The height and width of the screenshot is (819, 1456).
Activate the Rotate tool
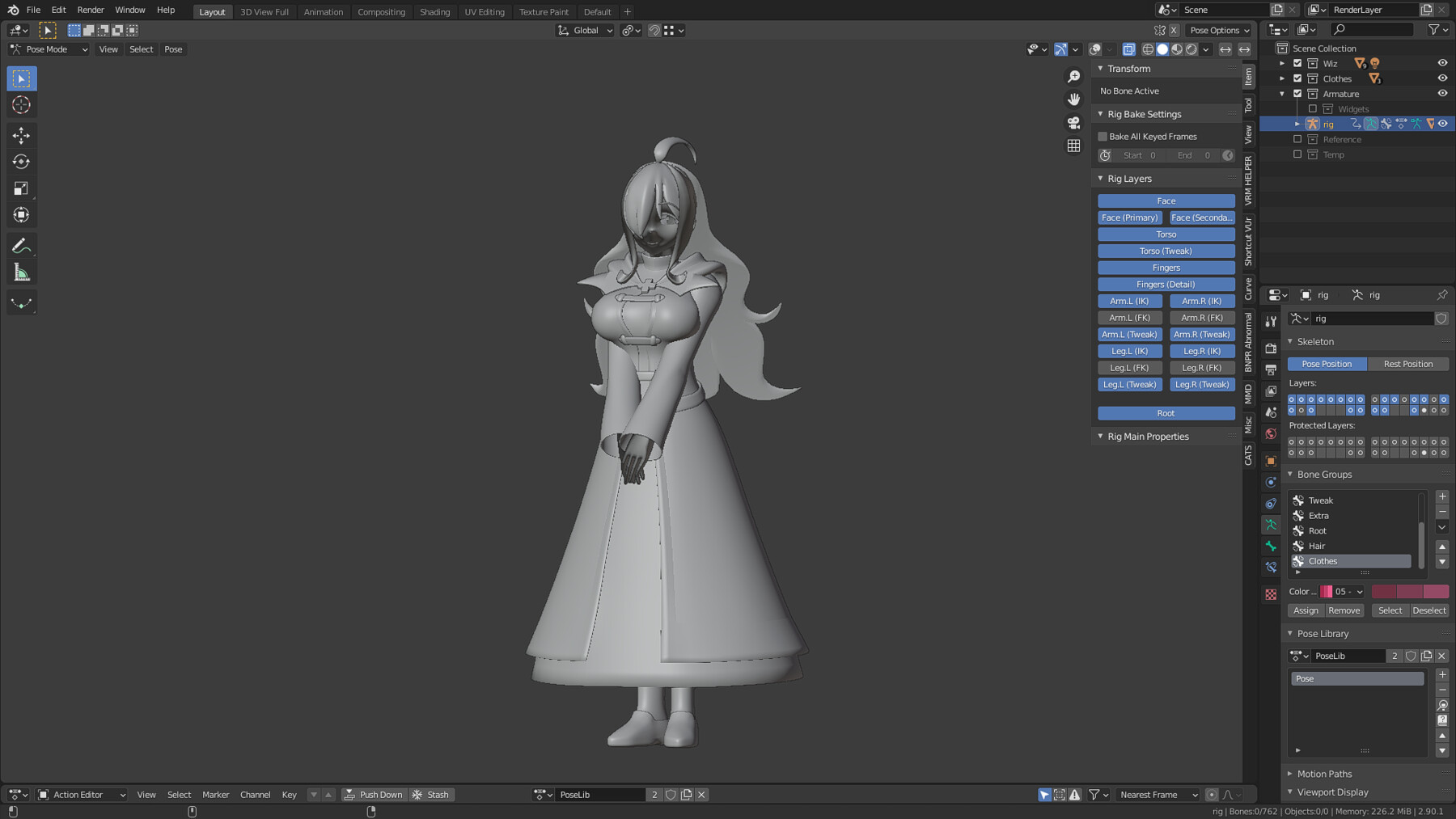coord(21,162)
